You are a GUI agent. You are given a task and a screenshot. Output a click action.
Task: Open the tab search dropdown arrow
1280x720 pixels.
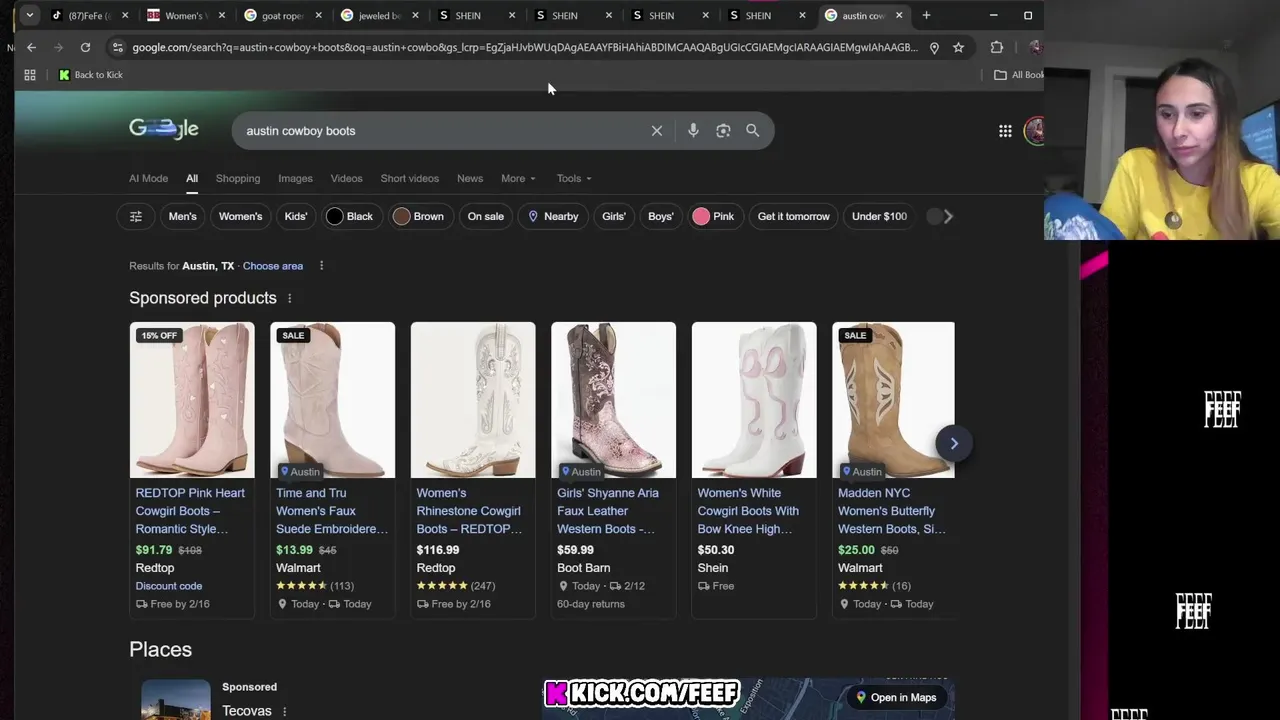click(x=30, y=15)
